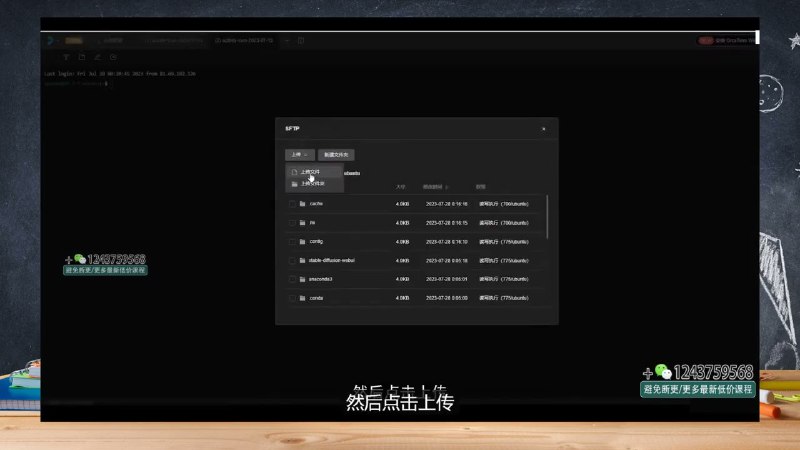Screen dimensions: 800x450
Task: Click the 新建文件夹 new folder button
Action: tap(336, 155)
